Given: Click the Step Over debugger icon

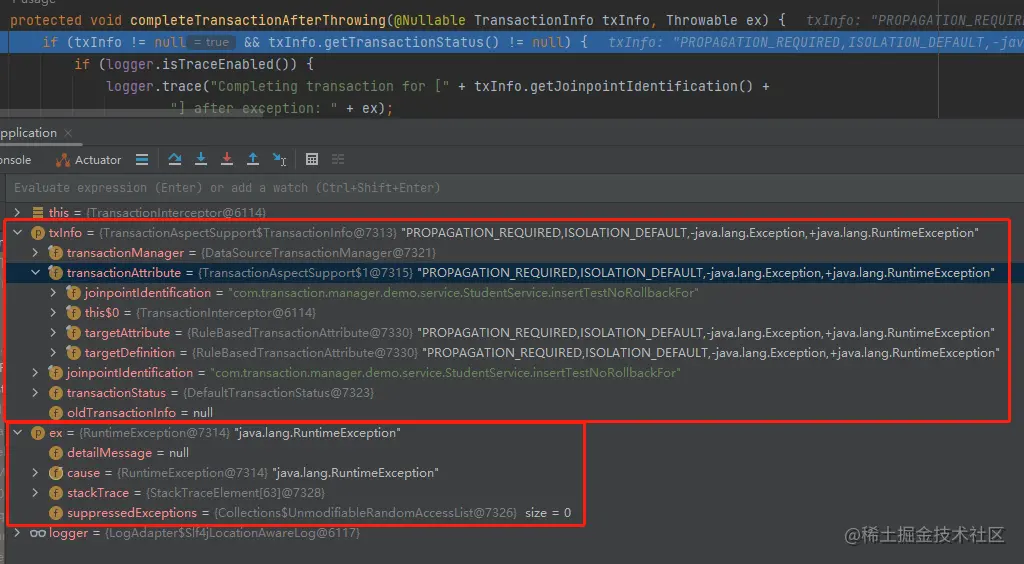Looking at the screenshot, I should point(174,159).
